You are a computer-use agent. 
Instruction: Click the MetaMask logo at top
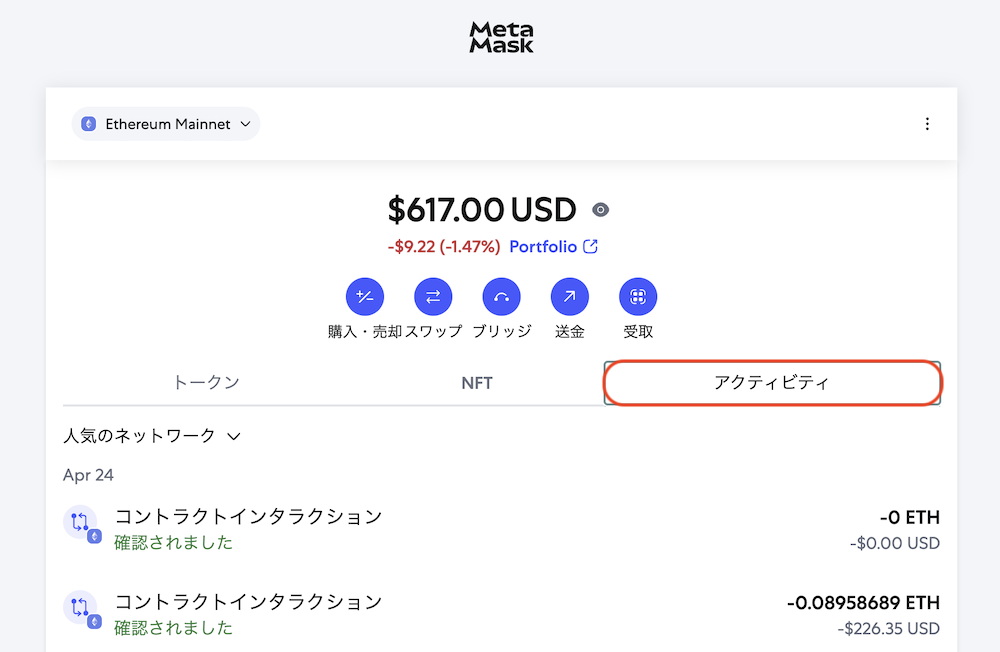coord(501,37)
